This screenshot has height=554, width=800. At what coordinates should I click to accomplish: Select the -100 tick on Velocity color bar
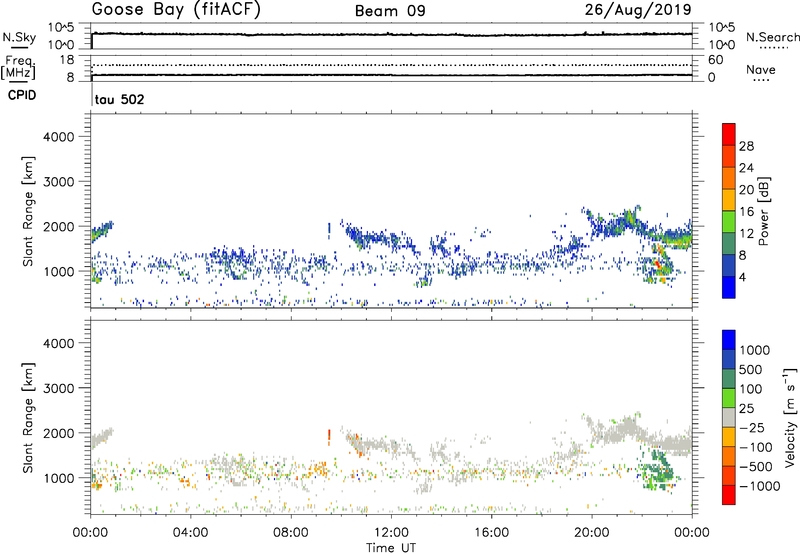click(756, 447)
